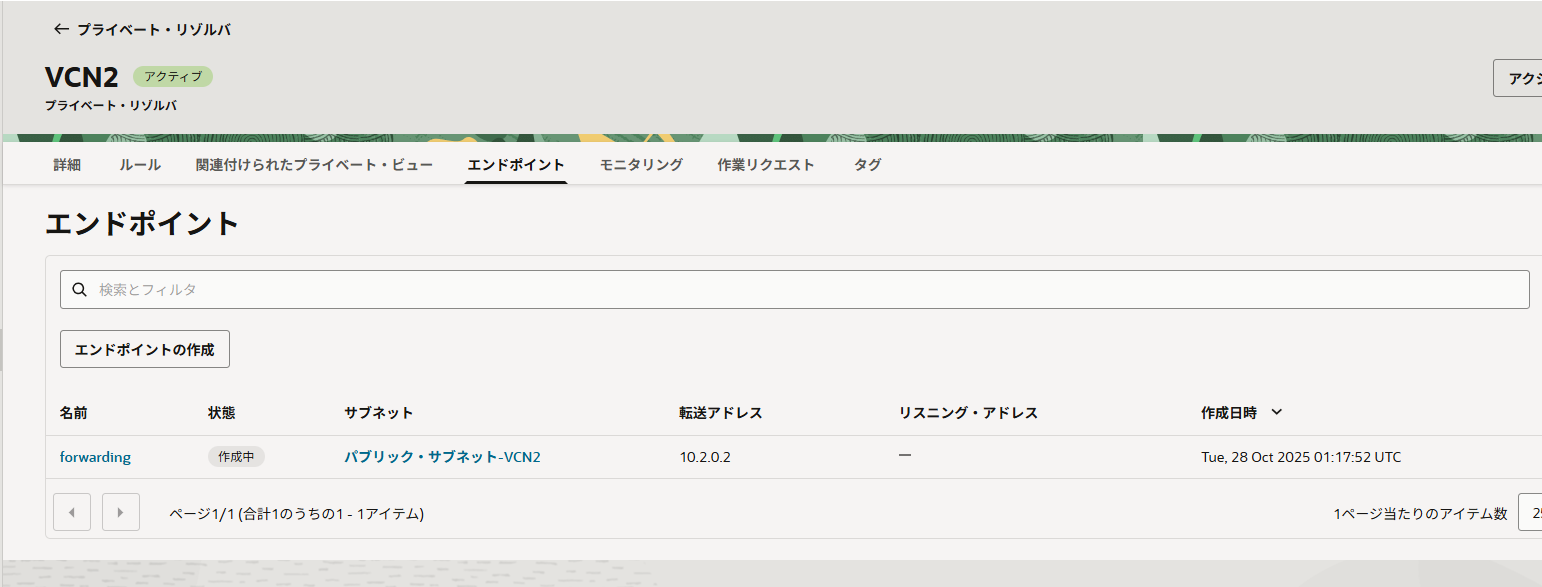Click the ページ1/1 pagination summary text
This screenshot has height=587, width=1542.
[x=296, y=514]
